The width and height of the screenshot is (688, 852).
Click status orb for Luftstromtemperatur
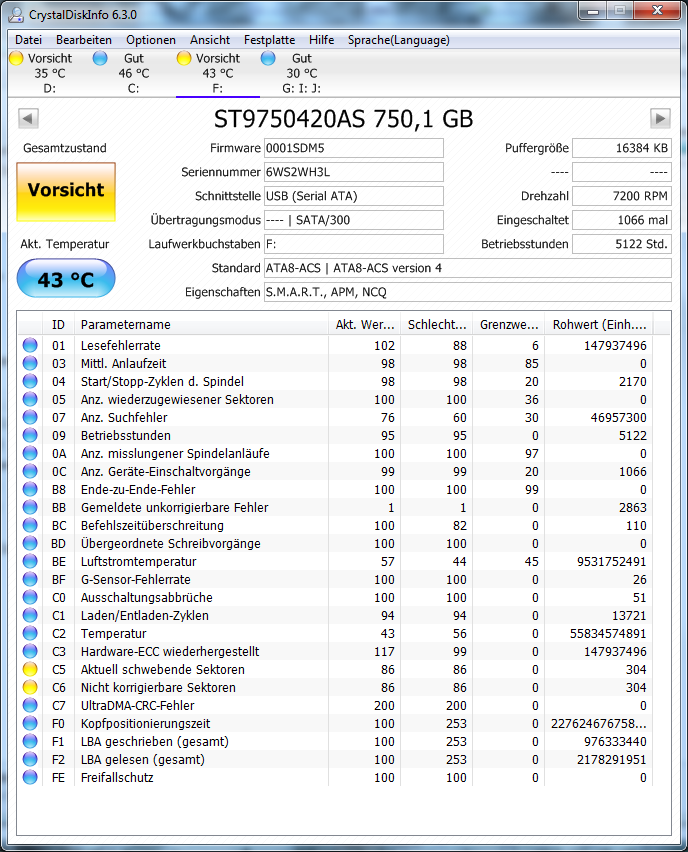[30, 561]
